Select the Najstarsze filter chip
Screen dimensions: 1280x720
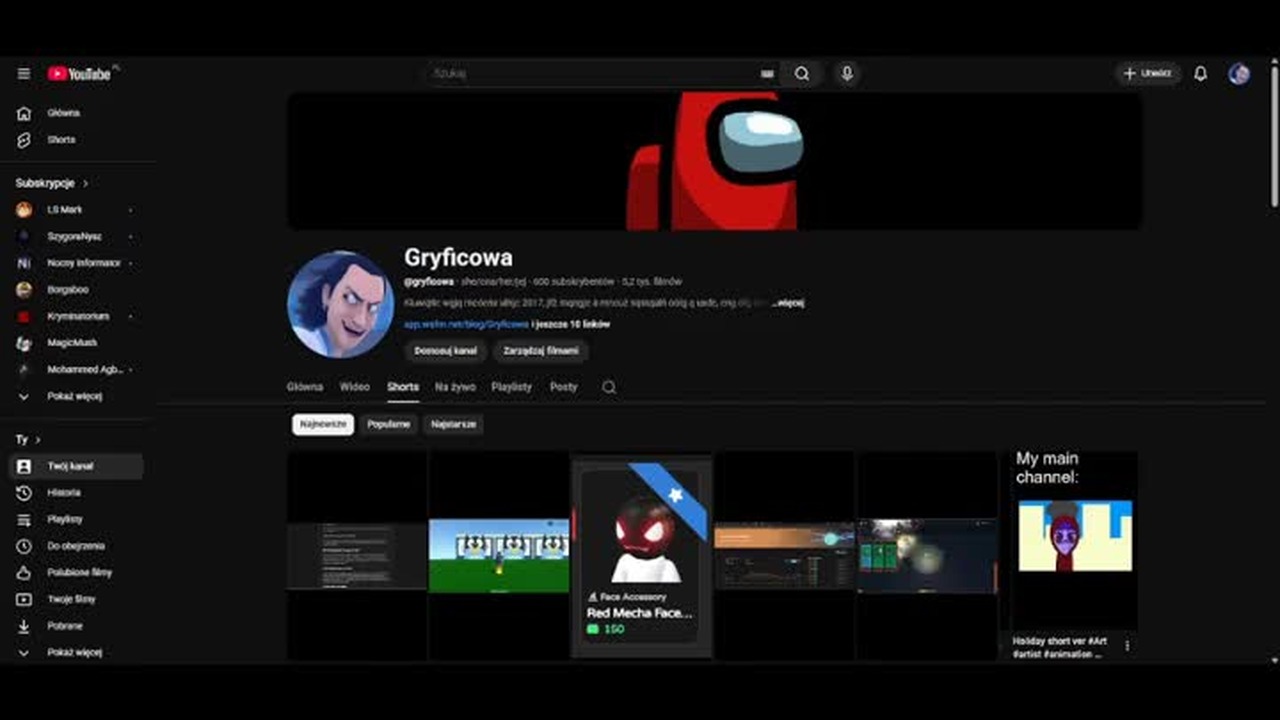[x=453, y=424]
